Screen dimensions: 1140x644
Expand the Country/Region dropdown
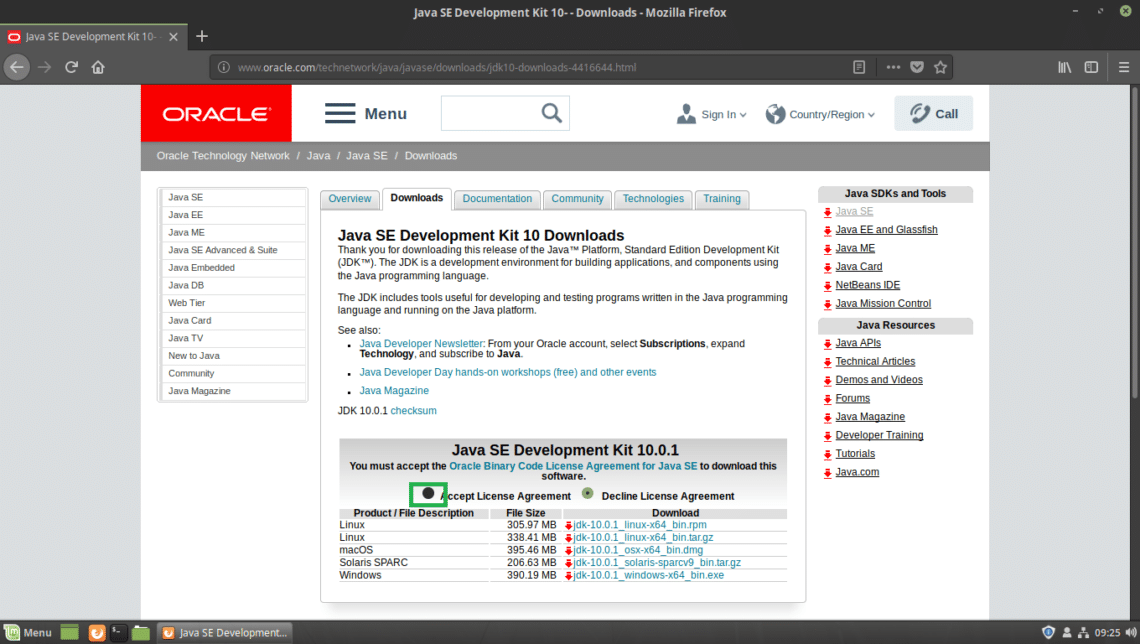pyautogui.click(x=820, y=114)
